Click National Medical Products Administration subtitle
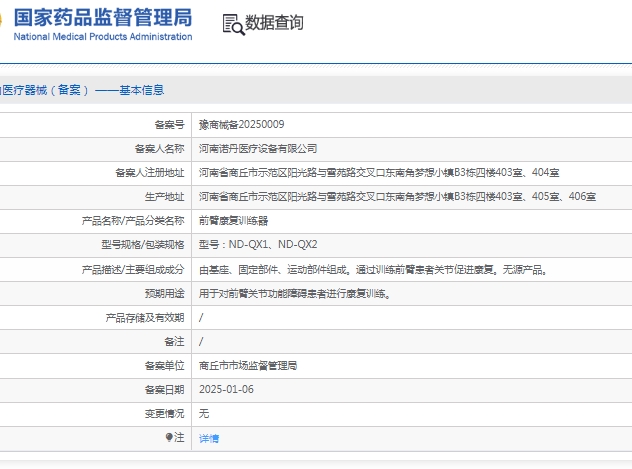Viewport: 632px width, 469px height. pos(103,37)
